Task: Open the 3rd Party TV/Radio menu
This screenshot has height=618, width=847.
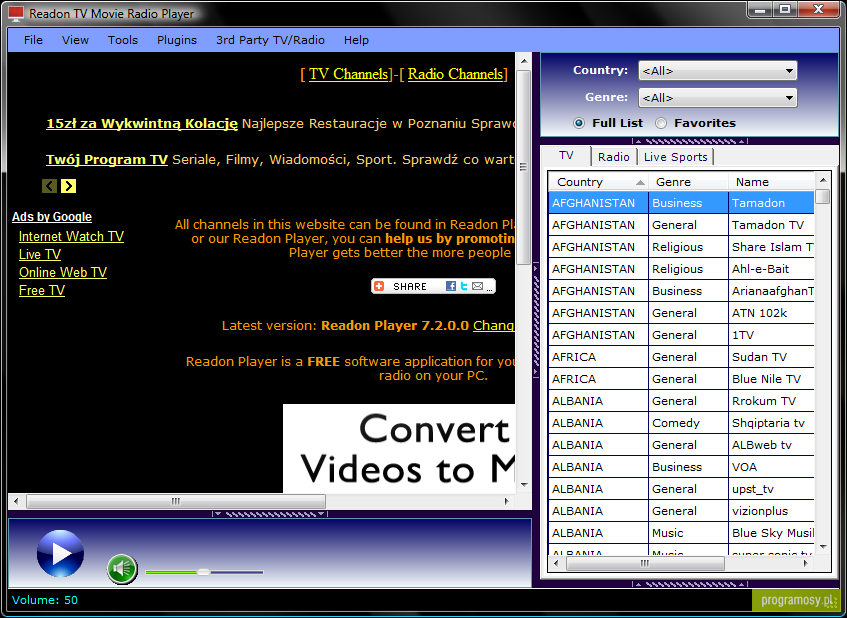Action: tap(270, 40)
